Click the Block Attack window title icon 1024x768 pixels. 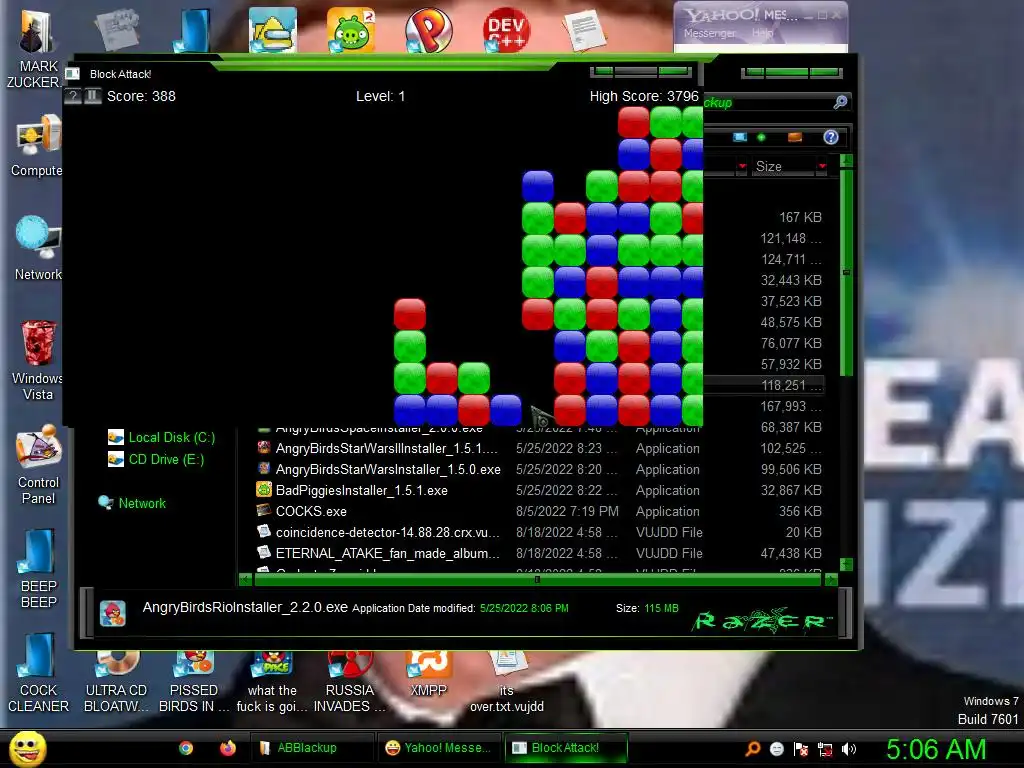click(72, 74)
